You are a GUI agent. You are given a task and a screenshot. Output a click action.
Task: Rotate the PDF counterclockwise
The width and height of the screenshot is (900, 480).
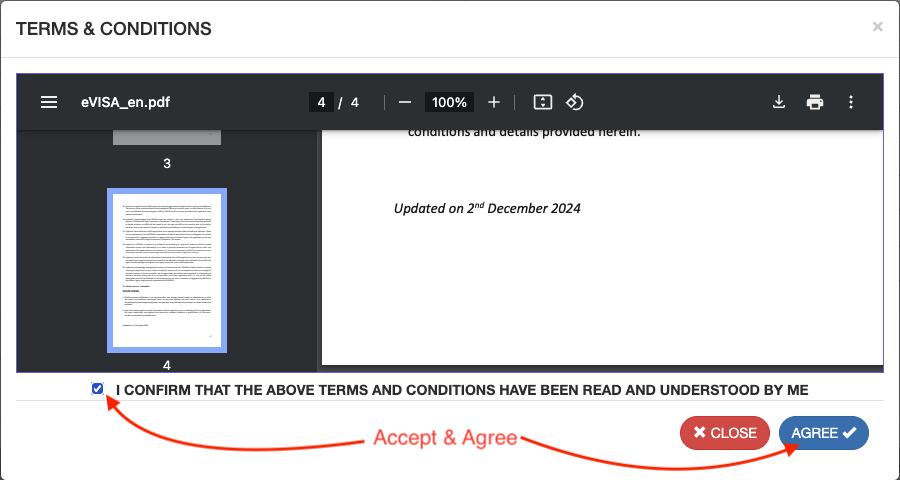click(x=575, y=102)
